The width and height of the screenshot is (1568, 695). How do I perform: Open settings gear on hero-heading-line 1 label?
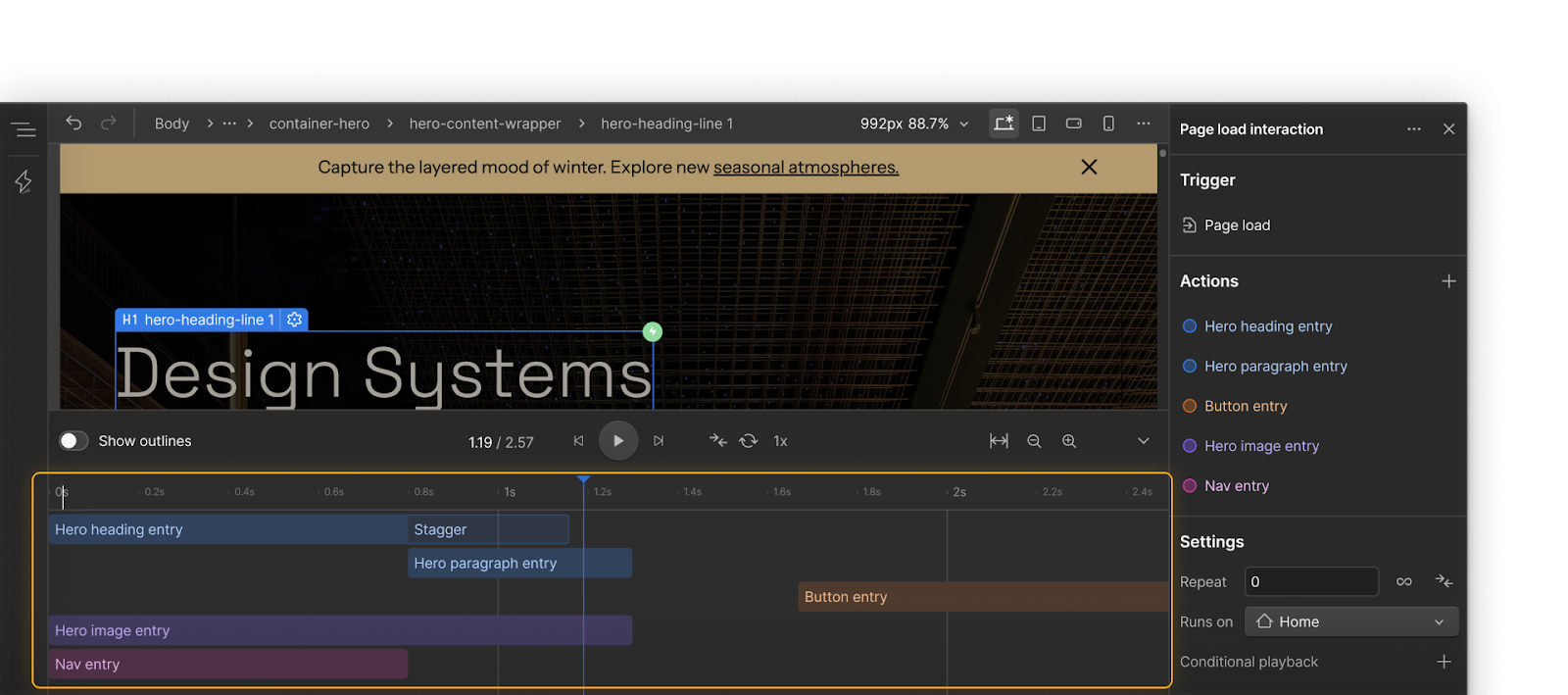(294, 320)
